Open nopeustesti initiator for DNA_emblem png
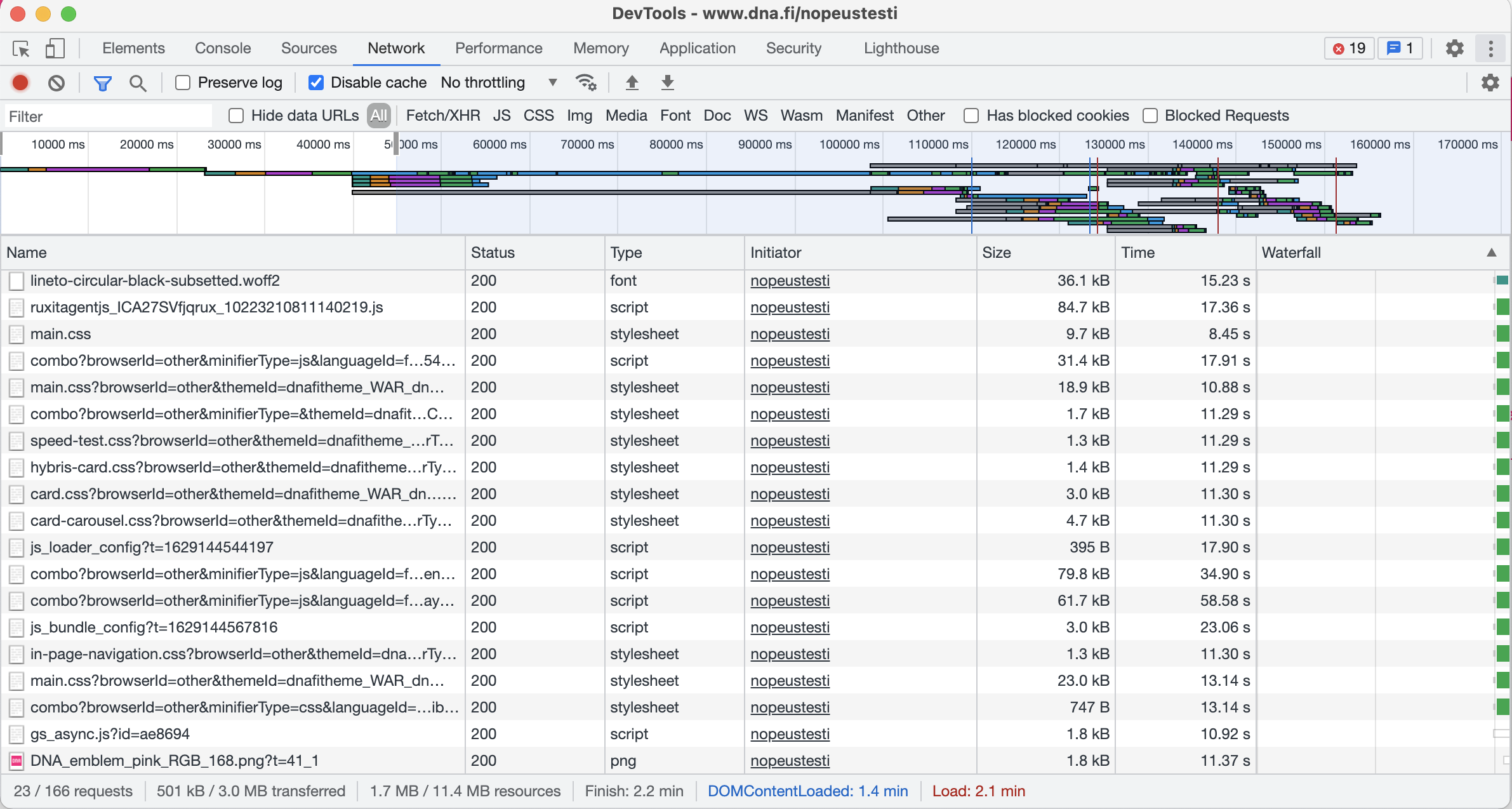Image resolution: width=1512 pixels, height=809 pixels. tap(790, 761)
